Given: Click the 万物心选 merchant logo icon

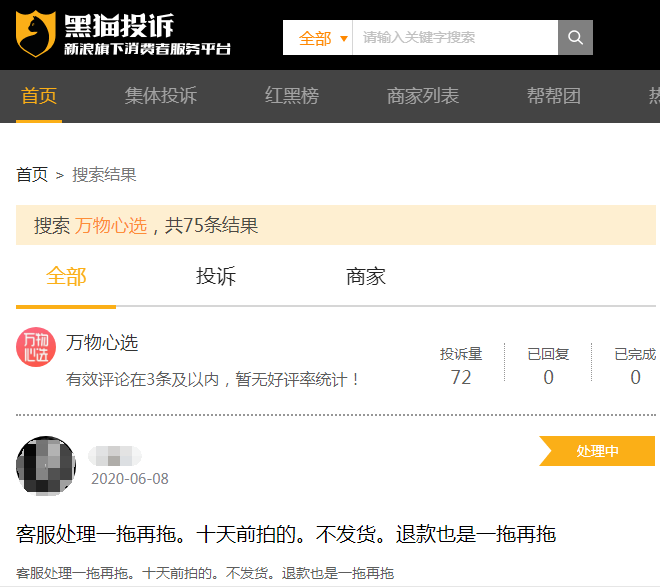Looking at the screenshot, I should (x=36, y=347).
